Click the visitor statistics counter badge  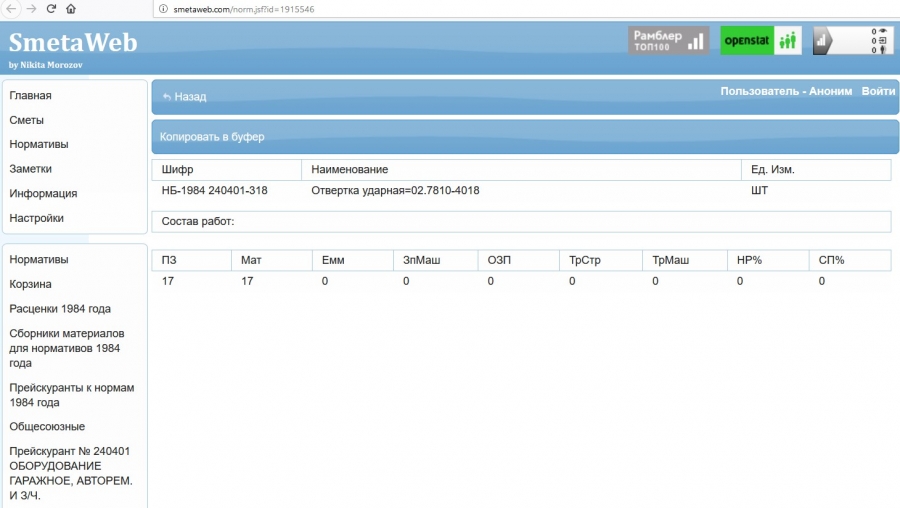(x=852, y=40)
